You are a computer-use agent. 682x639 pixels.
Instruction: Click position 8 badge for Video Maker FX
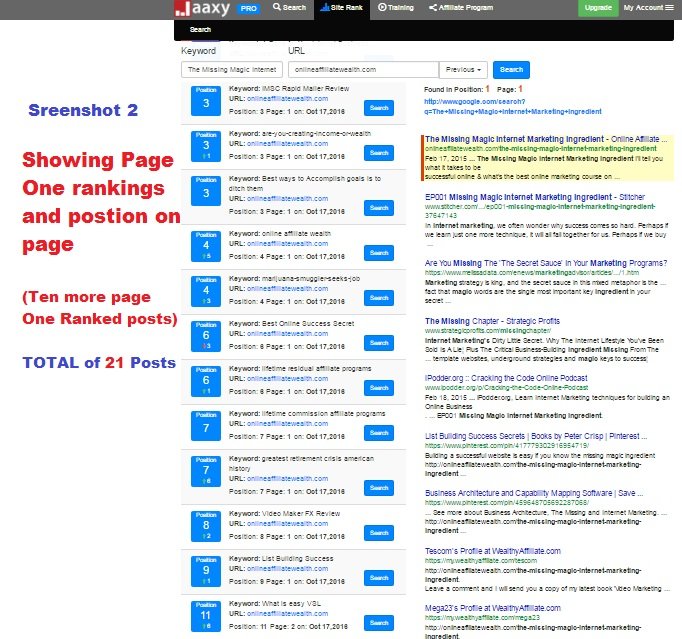[206, 526]
